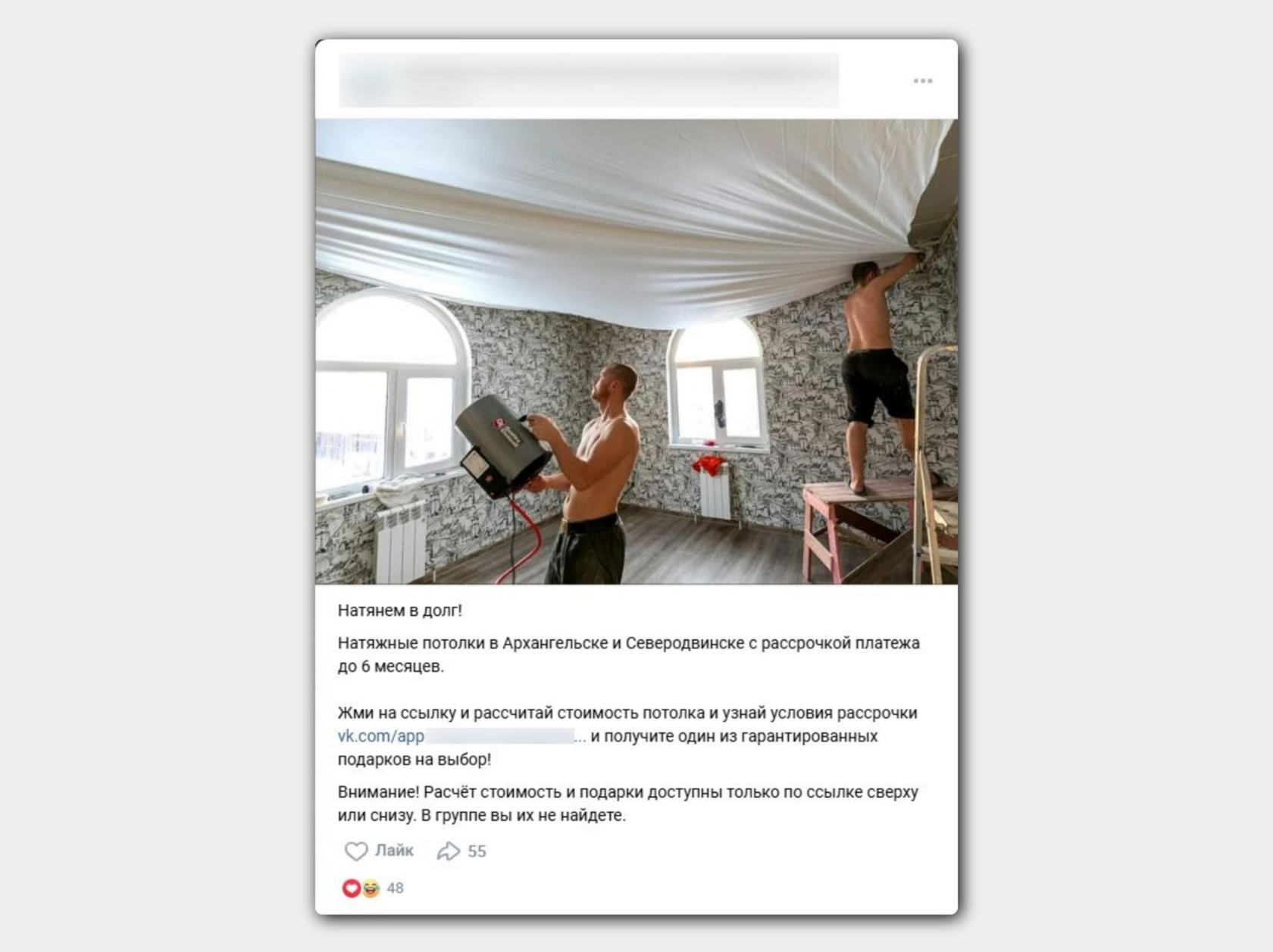1273x952 pixels.
Task: Click the heart Like icon
Action: pyautogui.click(x=356, y=851)
